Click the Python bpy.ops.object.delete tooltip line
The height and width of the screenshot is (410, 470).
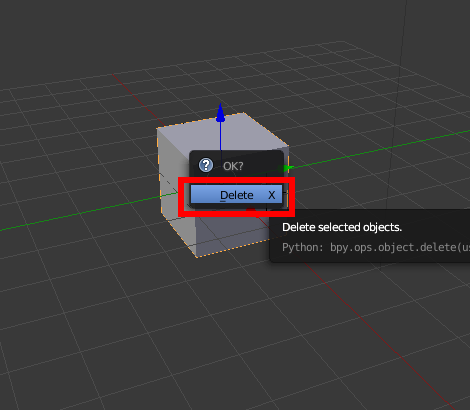(x=376, y=247)
